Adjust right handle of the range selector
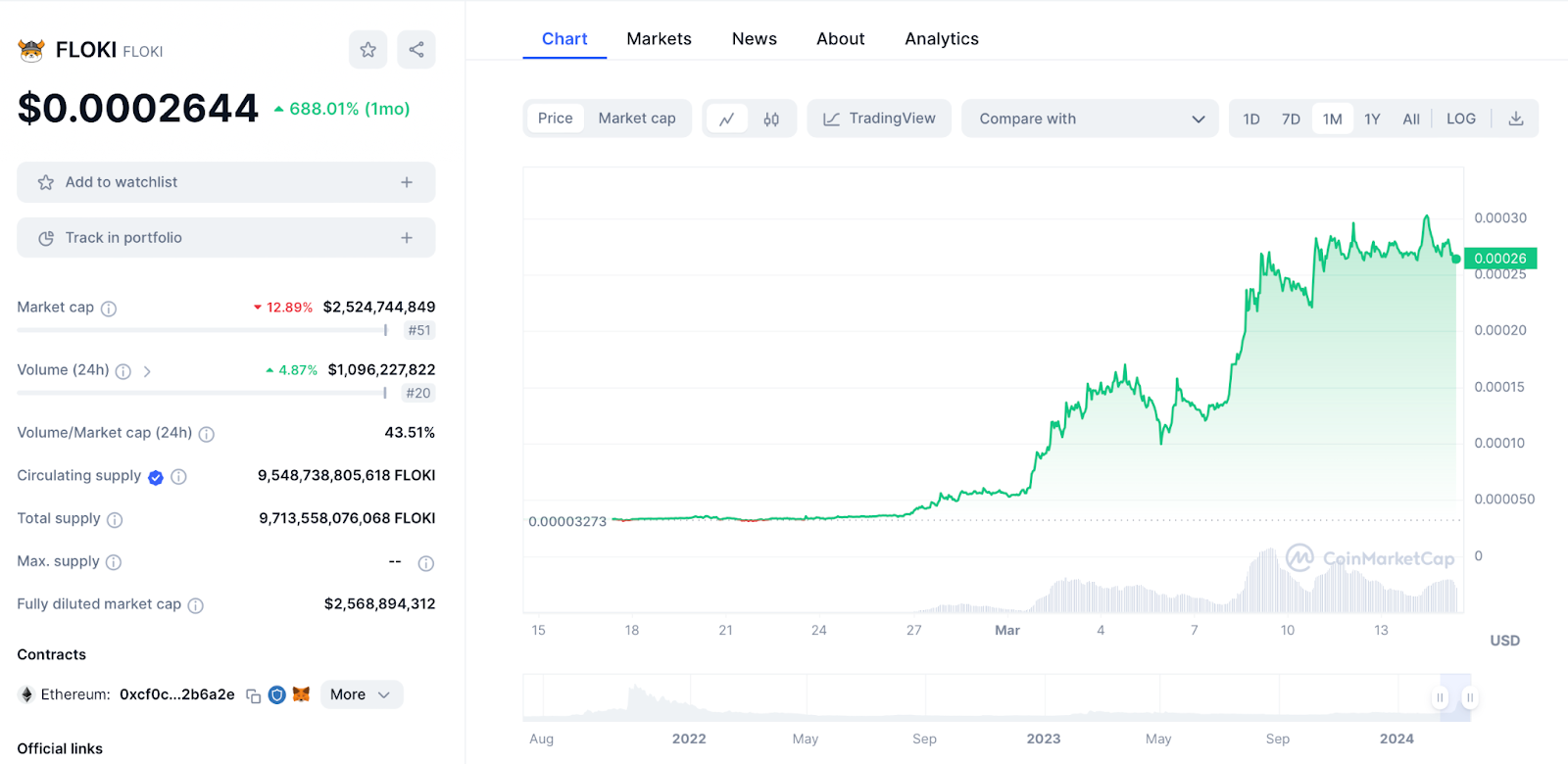Screen dimensions: 1568x764 1470,697
